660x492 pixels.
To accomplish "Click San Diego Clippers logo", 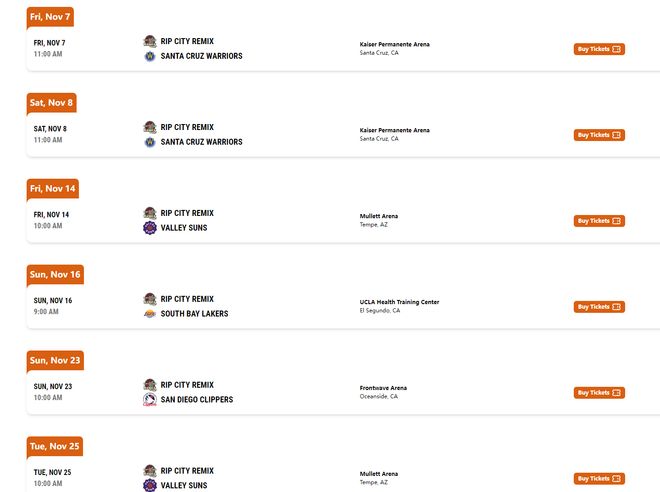I will click(150, 400).
